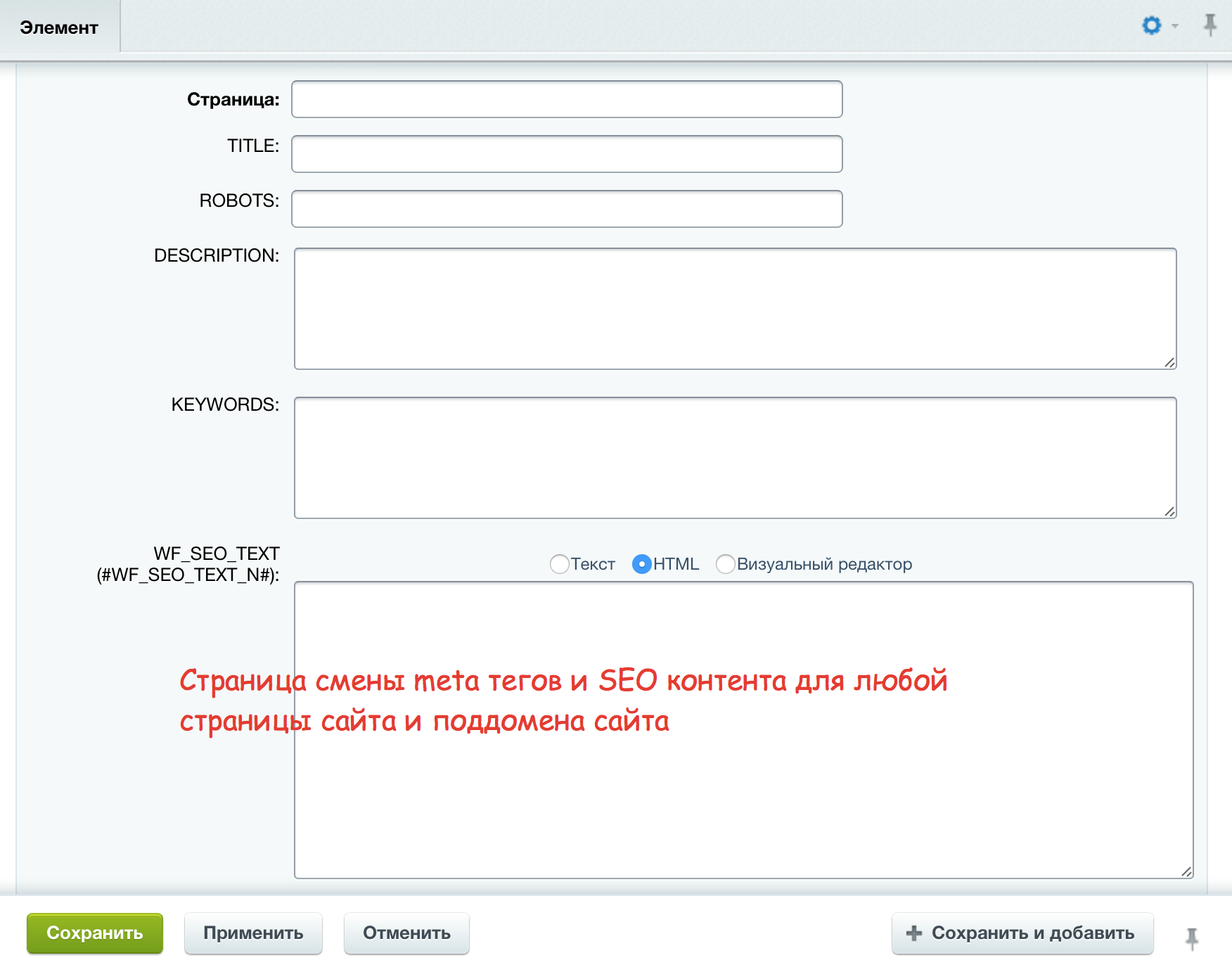The width and height of the screenshot is (1232, 972).
Task: Click the Сохранить и добавить button
Action: 1022,933
